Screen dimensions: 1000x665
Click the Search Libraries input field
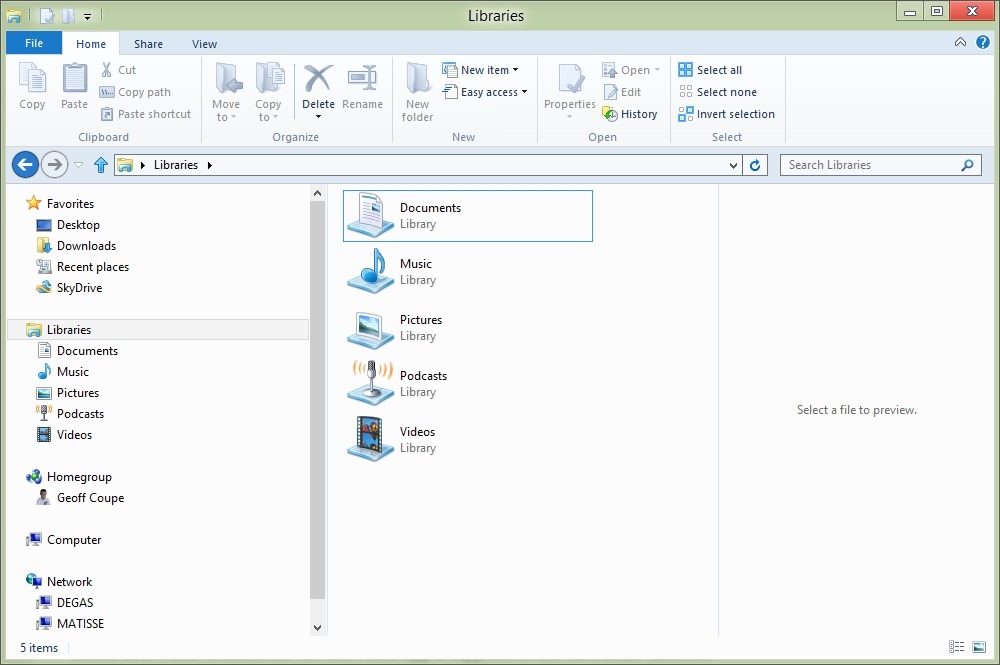pyautogui.click(x=870, y=165)
